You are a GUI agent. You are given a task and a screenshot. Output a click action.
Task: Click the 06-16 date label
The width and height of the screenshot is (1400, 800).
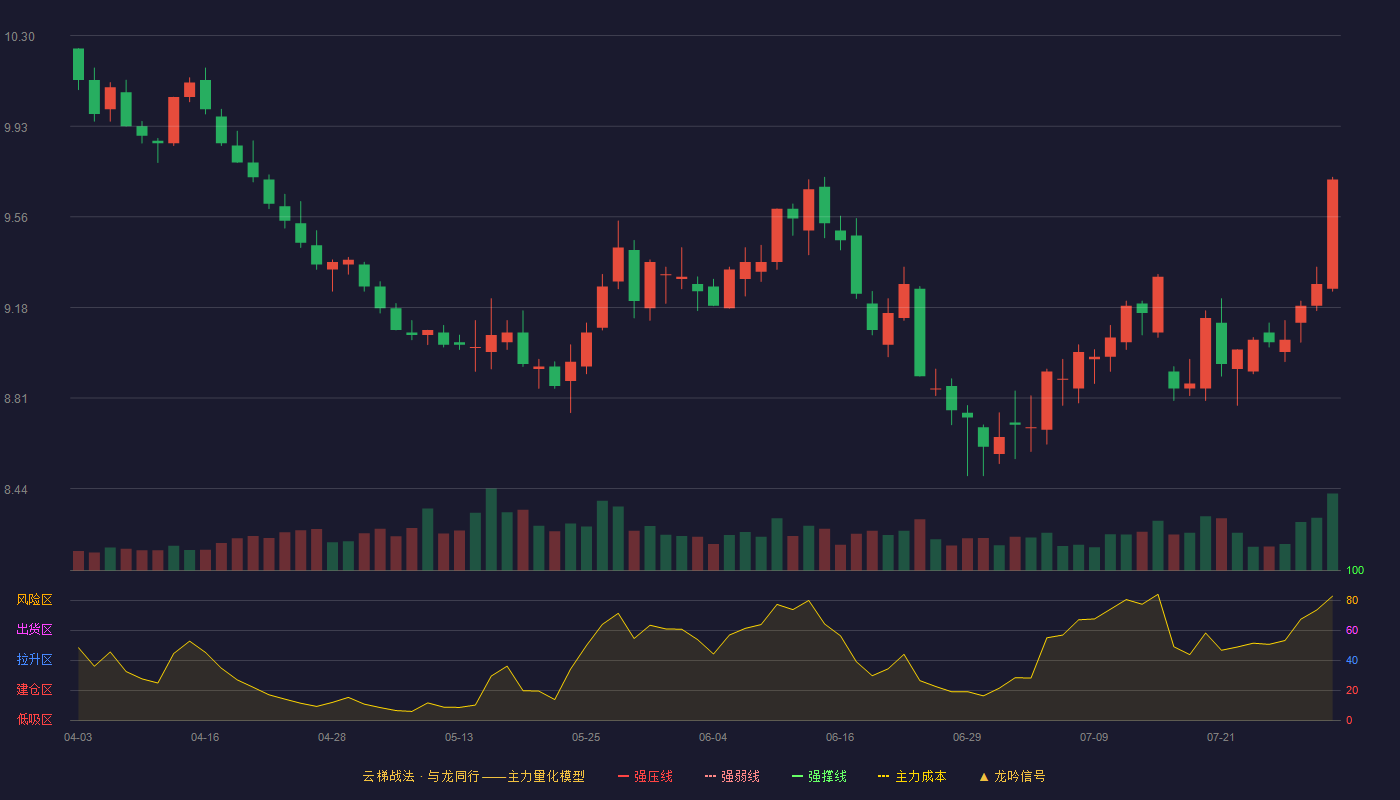click(x=840, y=737)
